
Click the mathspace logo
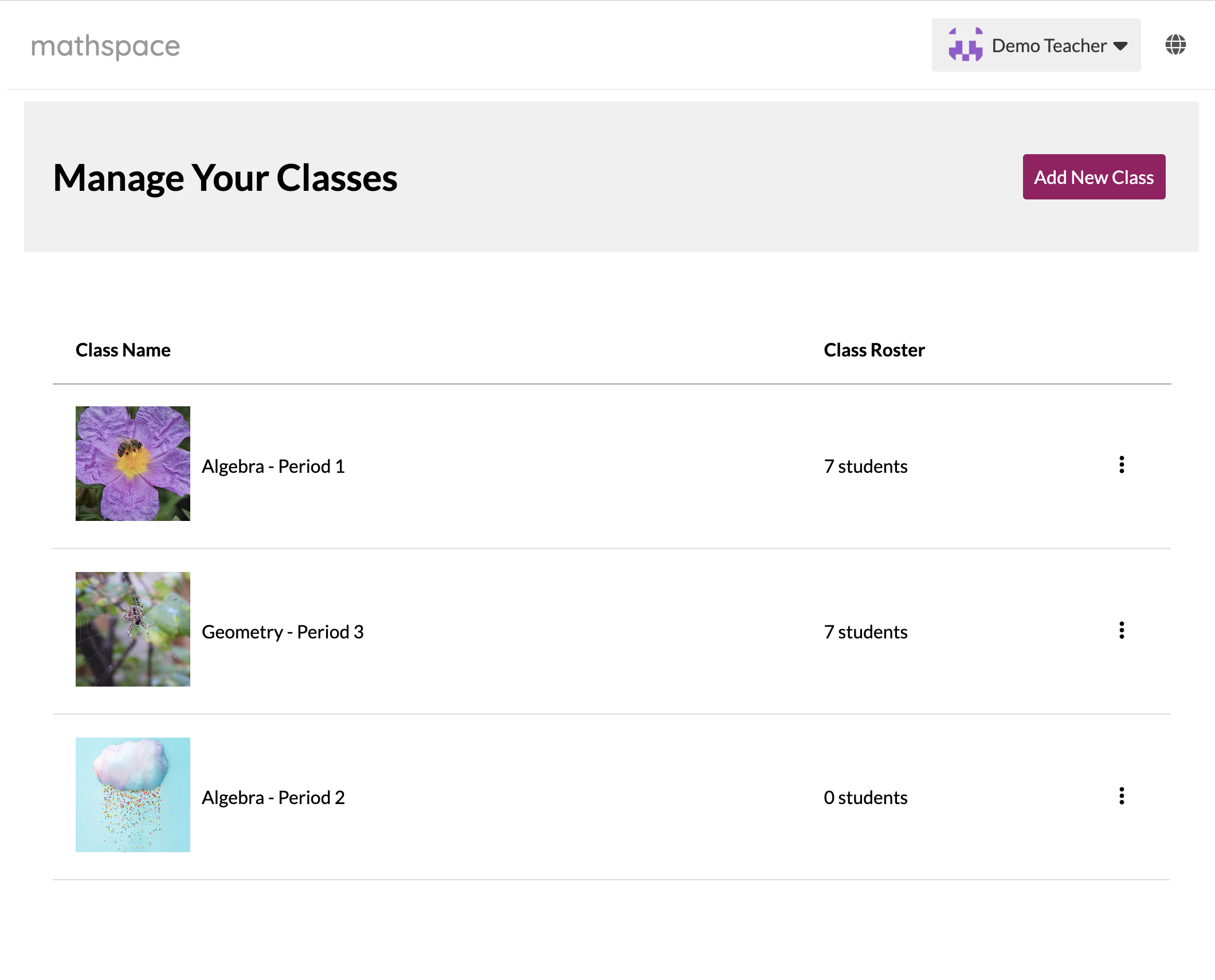tap(105, 46)
